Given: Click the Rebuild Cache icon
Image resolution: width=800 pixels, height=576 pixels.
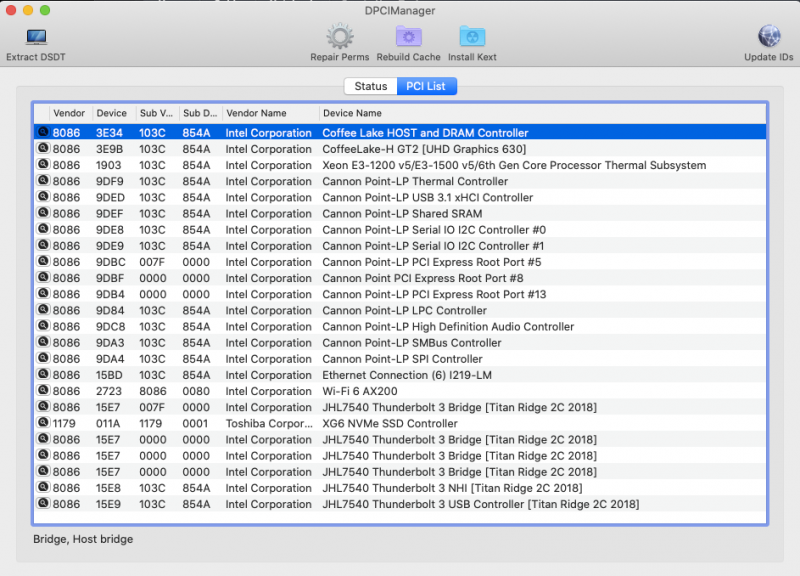Looking at the screenshot, I should click(408, 38).
